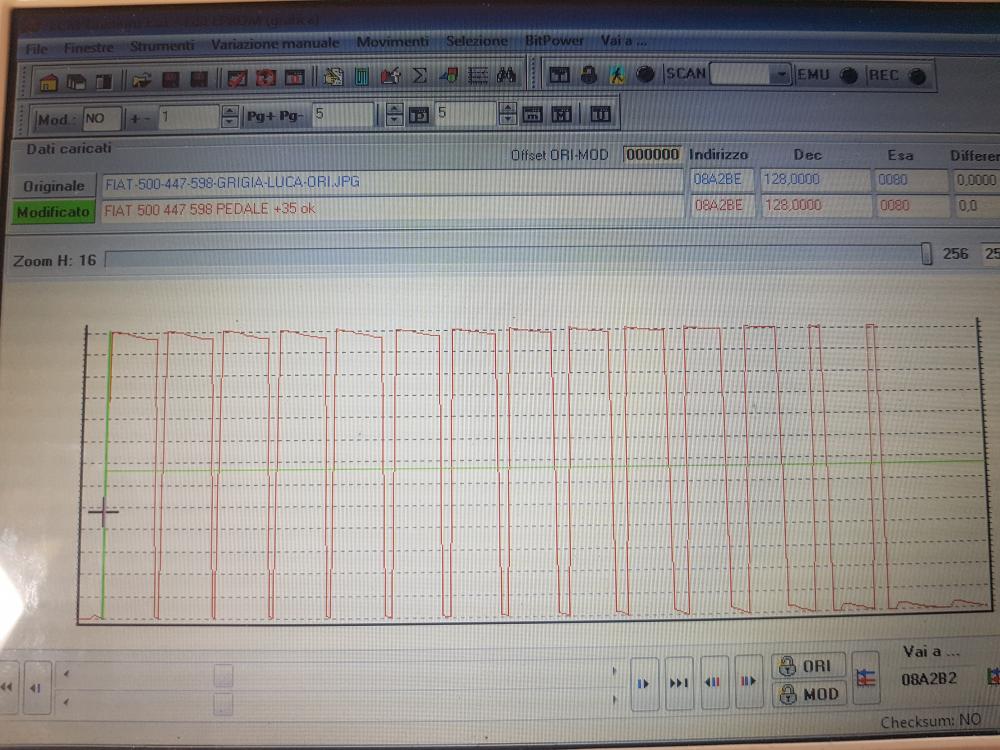
Task: Click the skip-to-end arrow icon
Action: 678,683
